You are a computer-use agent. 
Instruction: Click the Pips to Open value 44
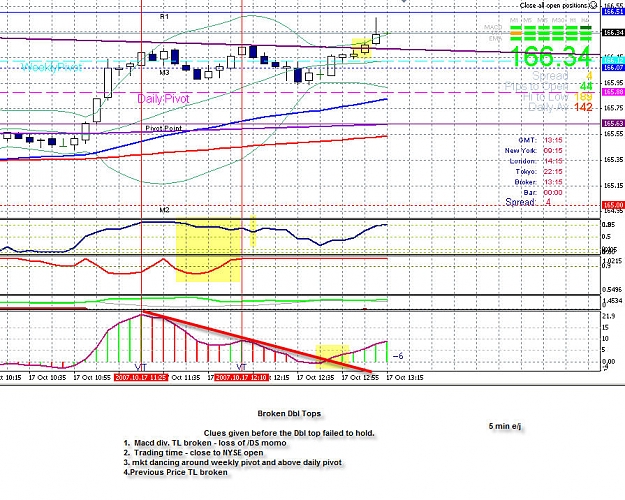586,86
